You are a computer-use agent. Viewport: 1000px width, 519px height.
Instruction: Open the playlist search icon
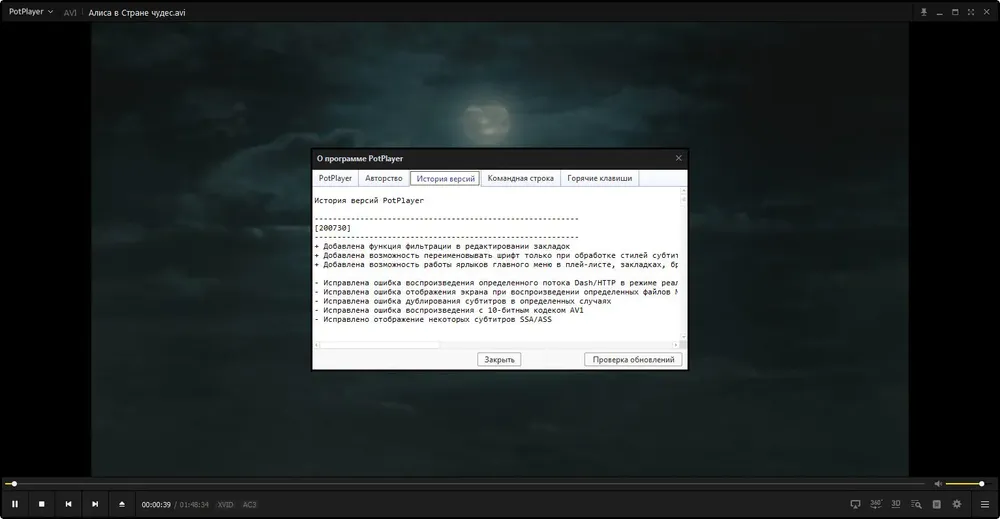[916, 504]
